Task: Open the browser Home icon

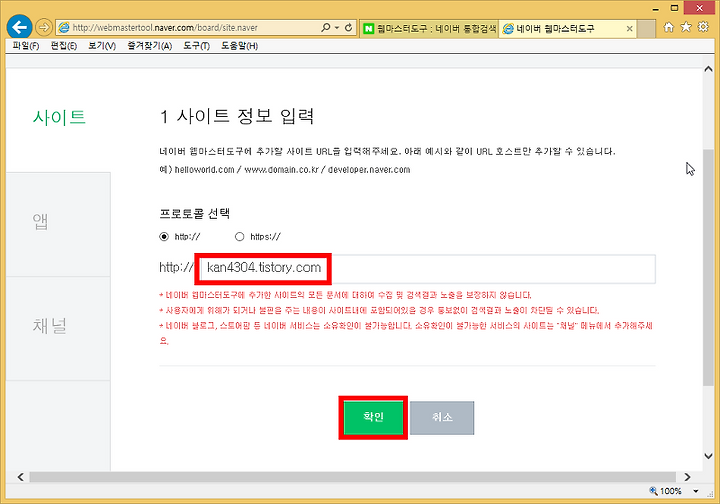Action: (669, 27)
